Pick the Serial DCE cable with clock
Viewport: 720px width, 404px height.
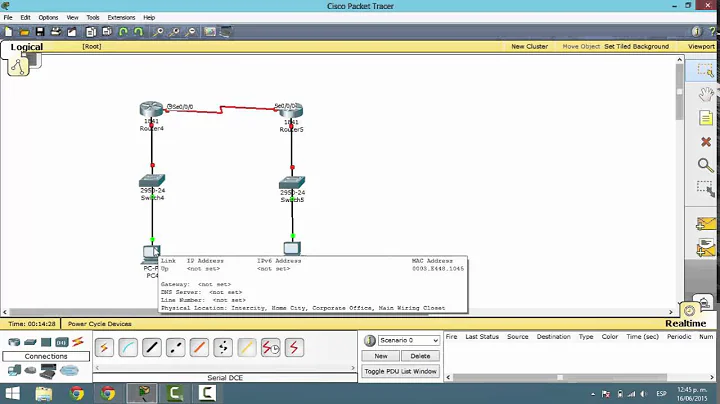(x=270, y=348)
